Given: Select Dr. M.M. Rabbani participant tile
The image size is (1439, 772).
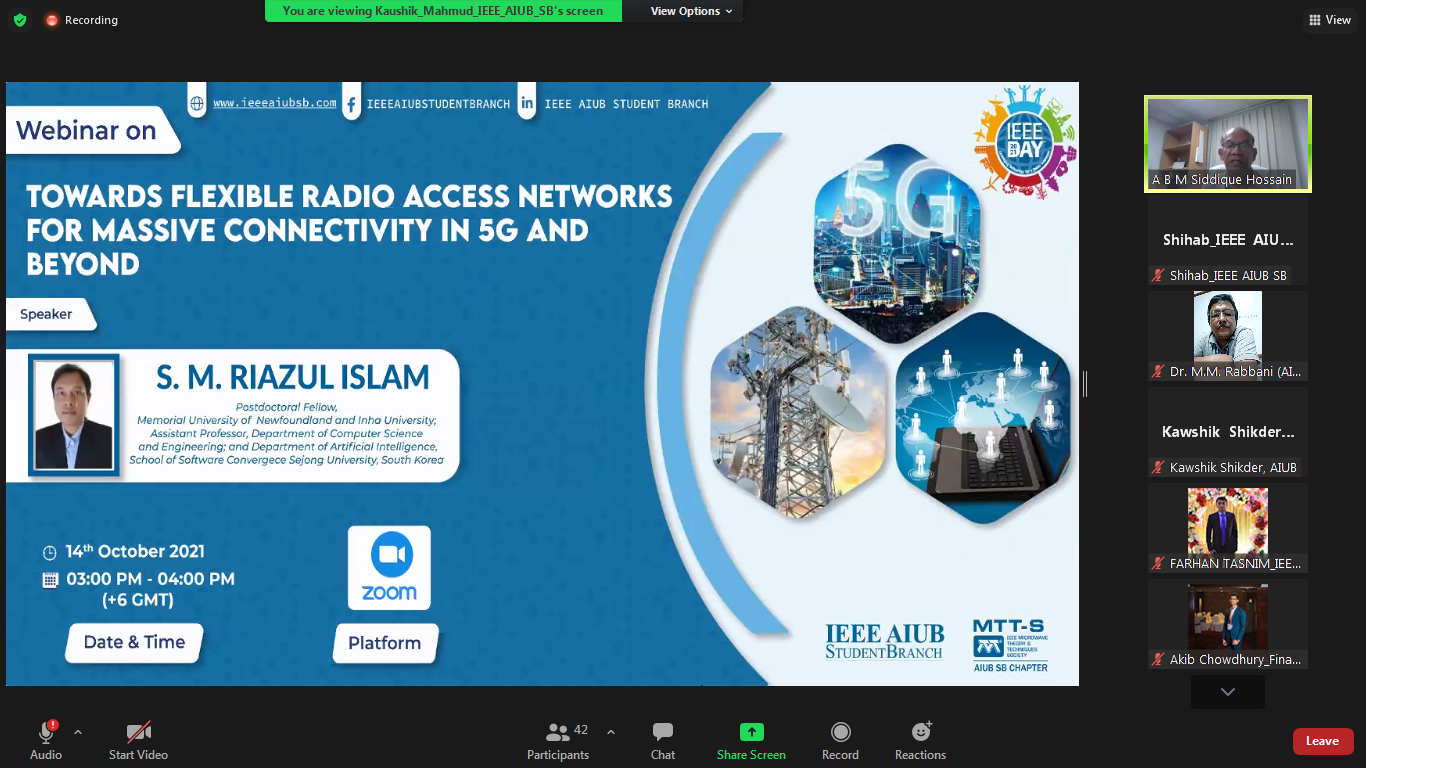Looking at the screenshot, I should [1227, 335].
